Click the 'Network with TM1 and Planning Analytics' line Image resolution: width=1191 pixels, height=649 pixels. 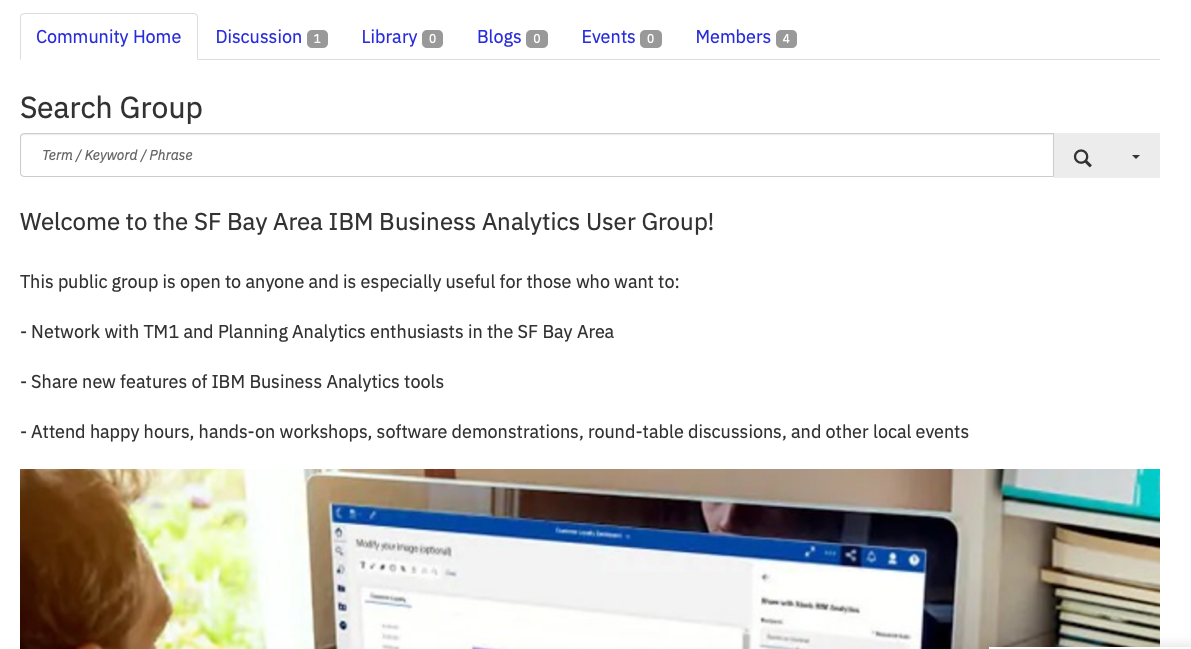coord(317,332)
